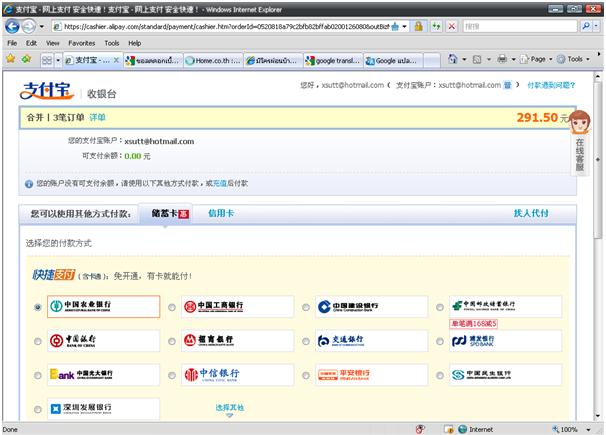Image resolution: width=606 pixels, height=435 pixels.
Task: Click the 充值 recharge link
Action: tap(220, 183)
